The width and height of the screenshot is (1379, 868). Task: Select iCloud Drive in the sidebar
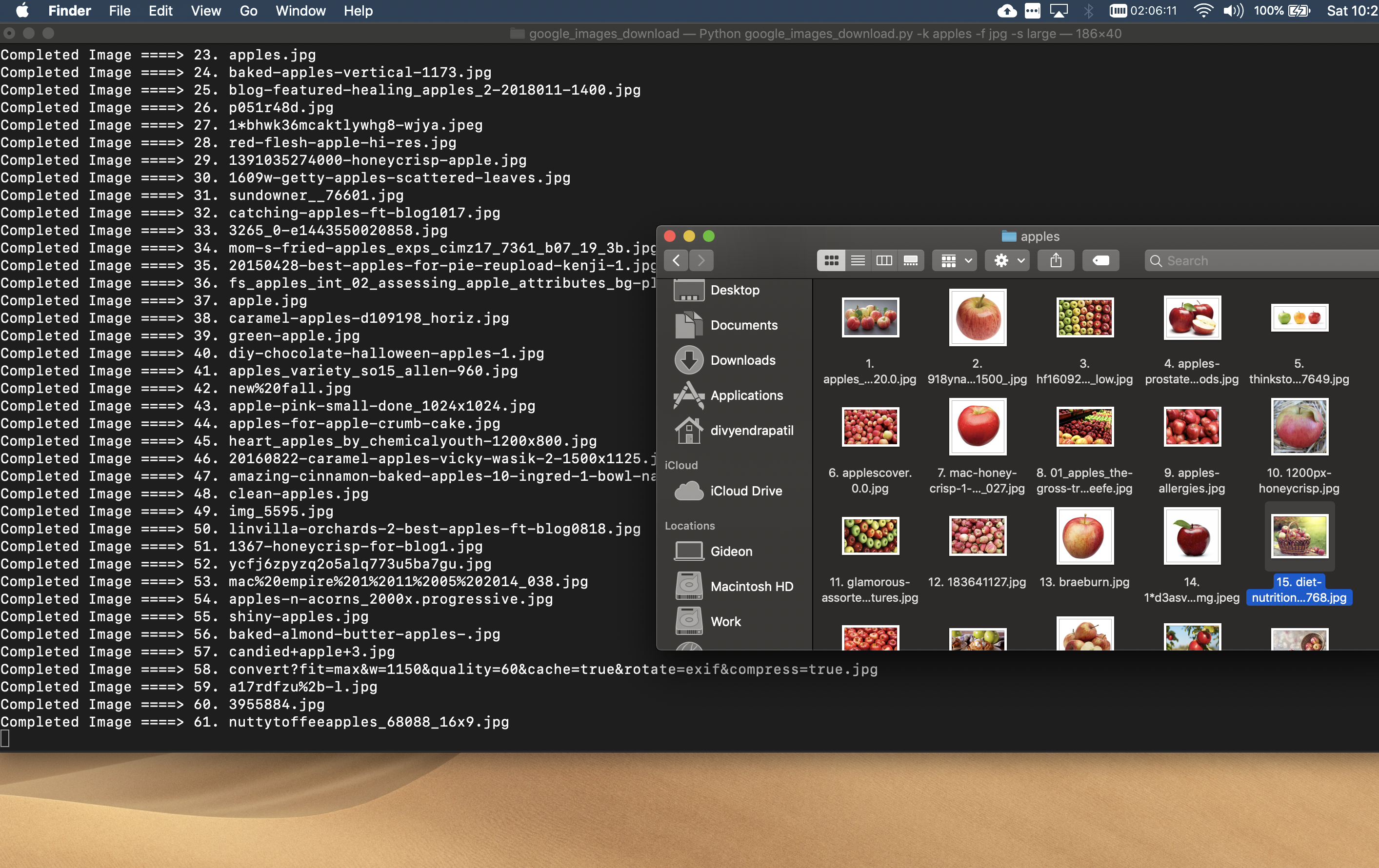coord(746,491)
